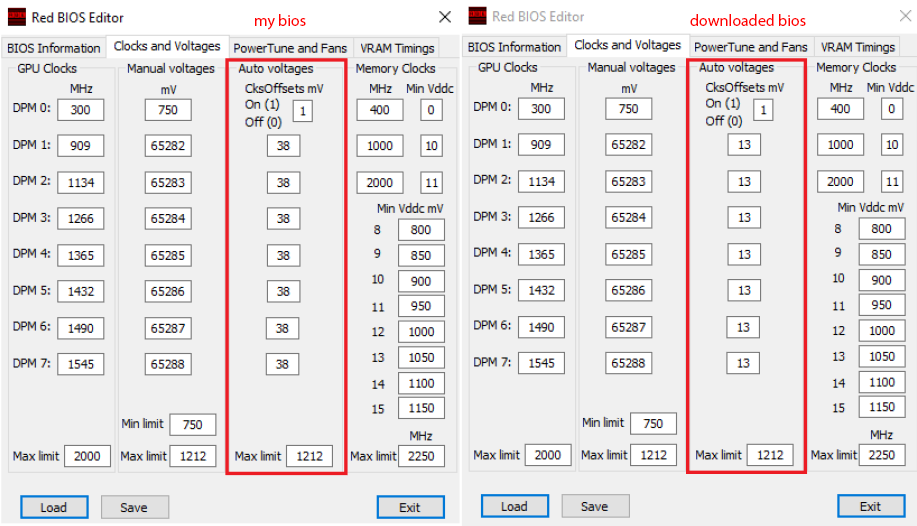The width and height of the screenshot is (917, 526).
Task: Edit DPM 0 GPU clock 300 in downloaded bios
Action: click(x=542, y=108)
